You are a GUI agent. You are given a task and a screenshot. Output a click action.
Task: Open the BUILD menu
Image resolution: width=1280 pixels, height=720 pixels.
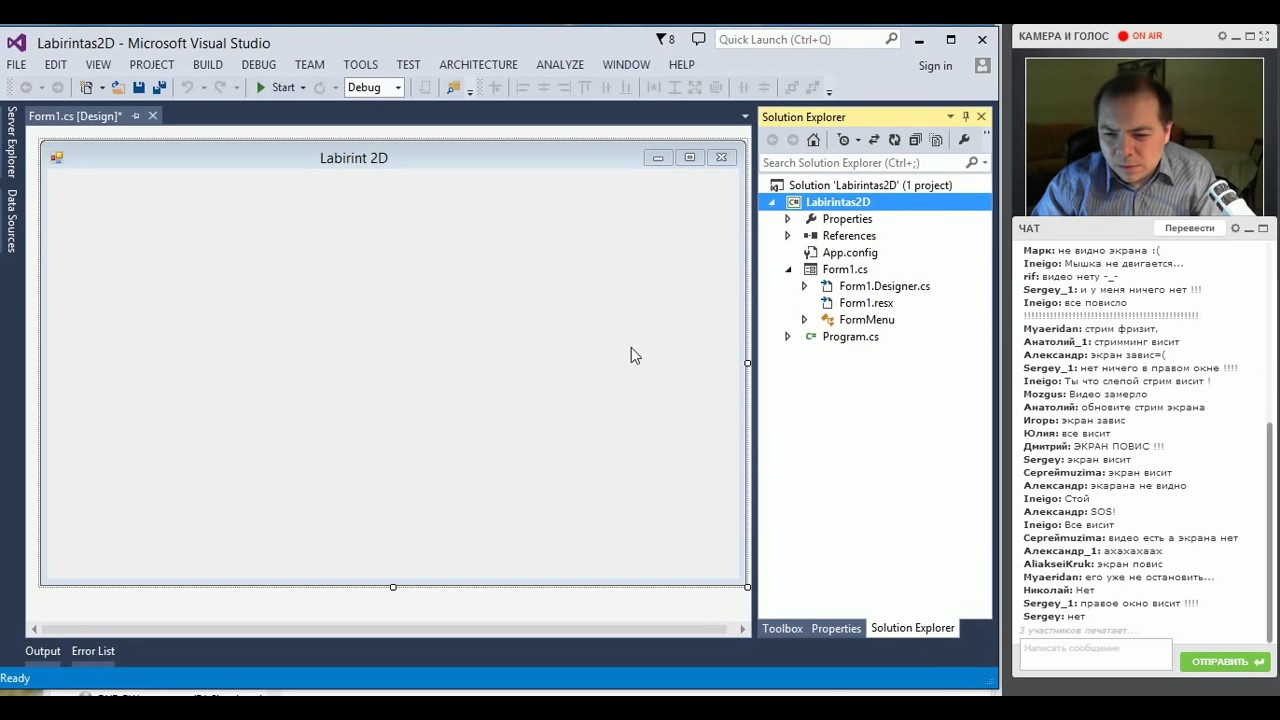(208, 65)
